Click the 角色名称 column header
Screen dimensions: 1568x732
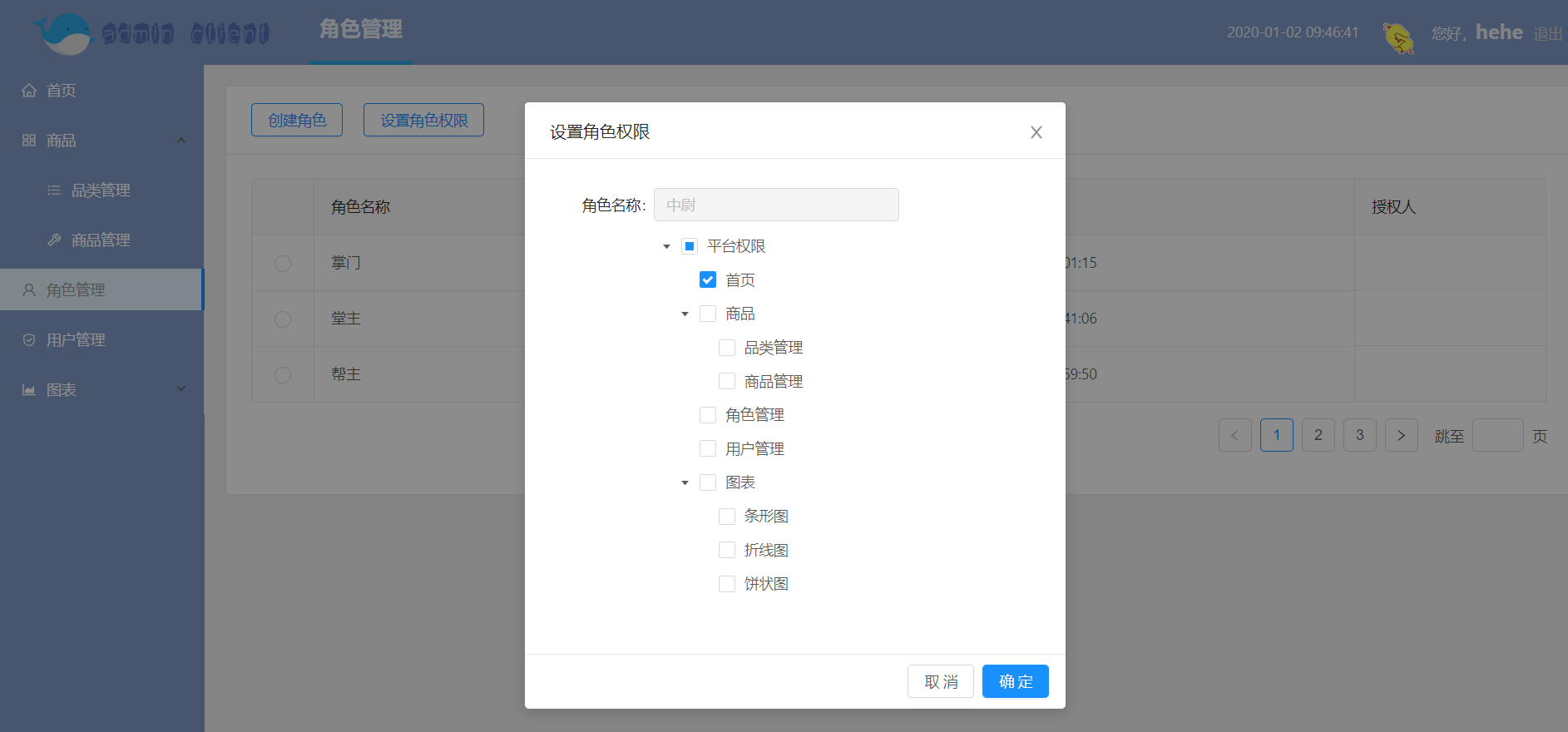(361, 207)
